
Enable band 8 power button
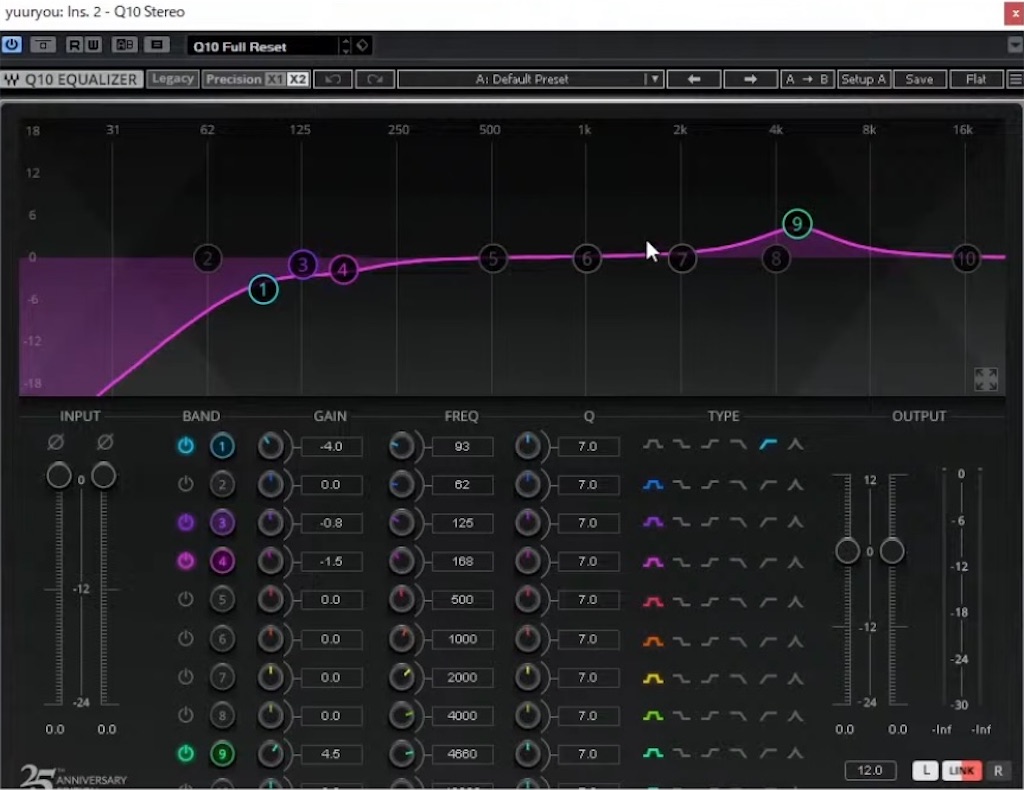(x=186, y=716)
